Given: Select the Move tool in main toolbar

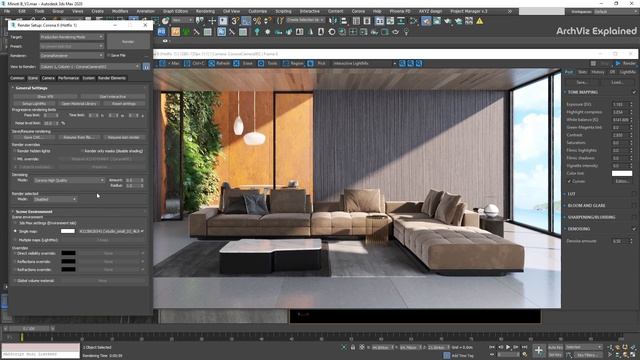Looking at the screenshot, I should [212, 21].
